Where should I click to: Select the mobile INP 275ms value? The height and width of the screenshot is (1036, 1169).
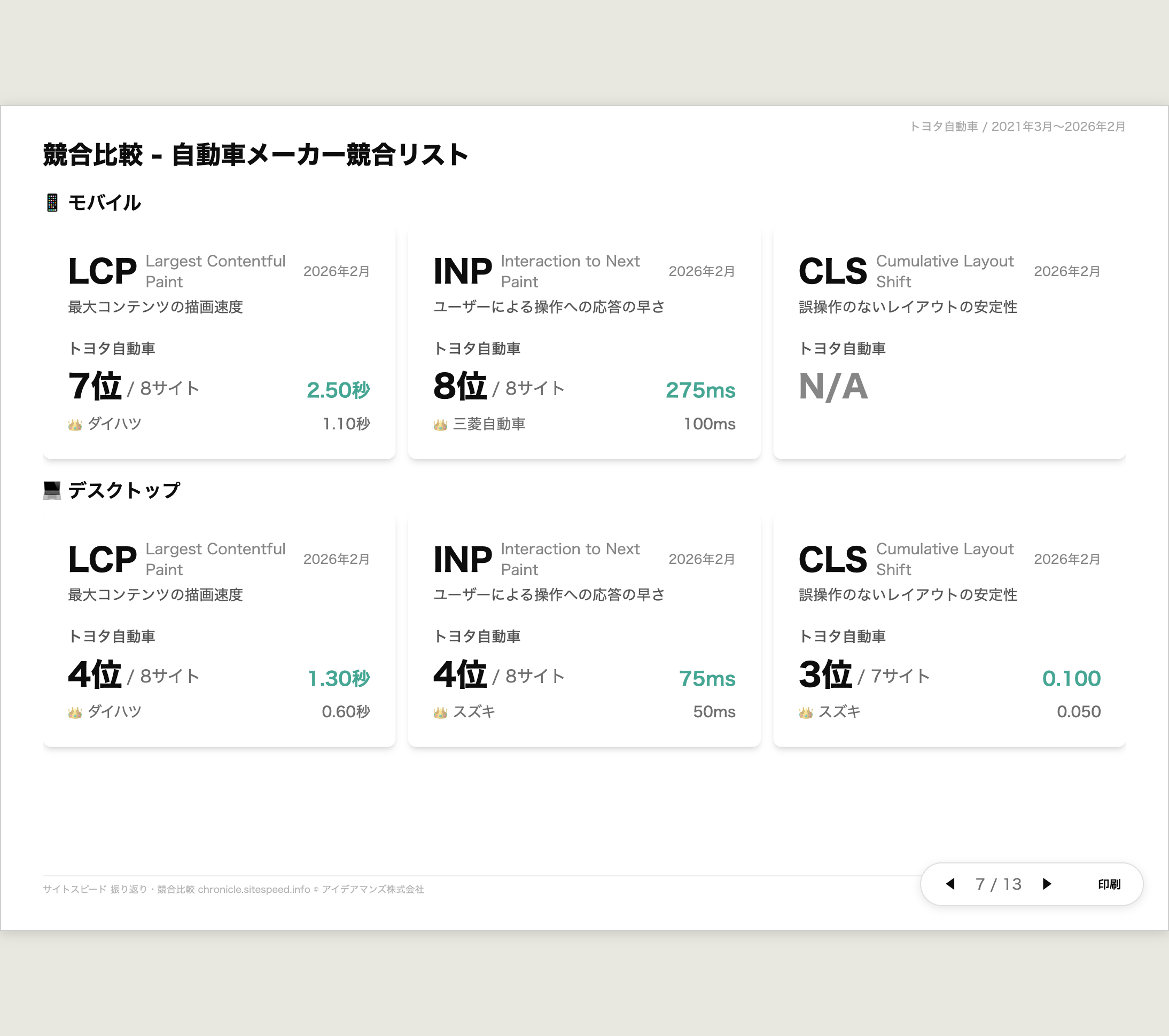pyautogui.click(x=700, y=390)
